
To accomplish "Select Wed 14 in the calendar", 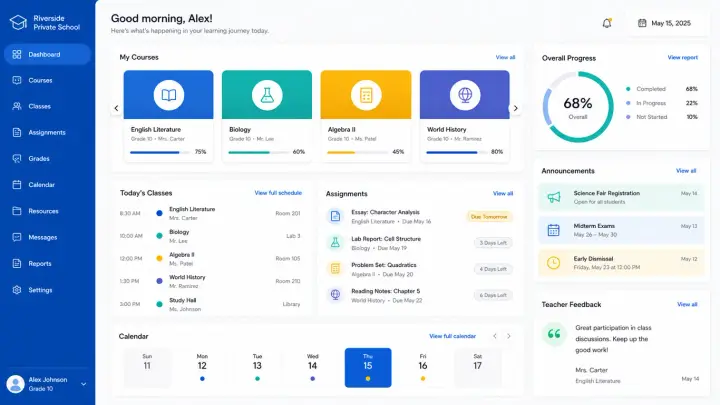I will coord(312,368).
